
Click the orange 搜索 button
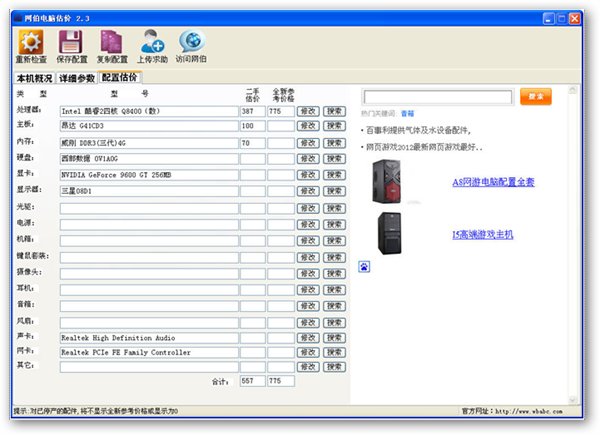536,96
